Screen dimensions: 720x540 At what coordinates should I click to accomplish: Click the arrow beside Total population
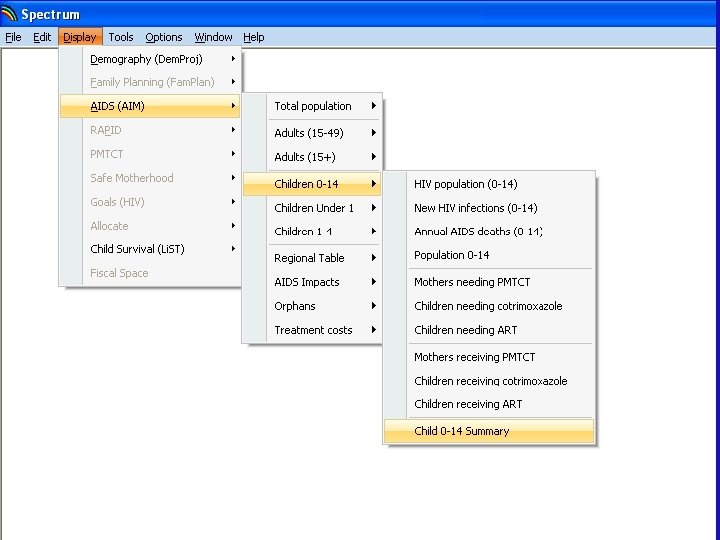(x=374, y=106)
